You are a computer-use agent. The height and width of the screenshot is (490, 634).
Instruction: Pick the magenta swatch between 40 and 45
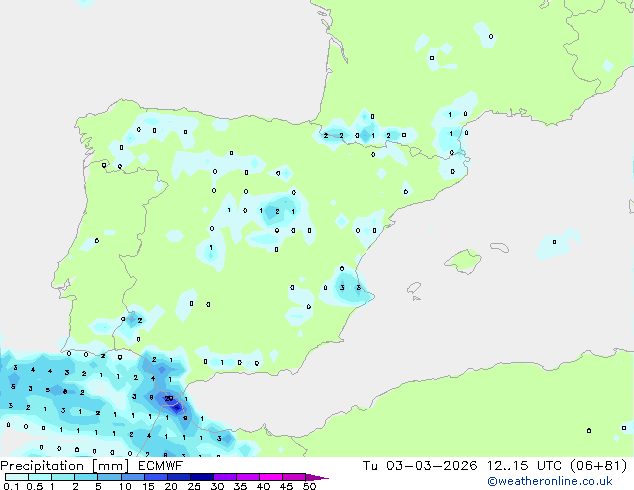[271, 477]
